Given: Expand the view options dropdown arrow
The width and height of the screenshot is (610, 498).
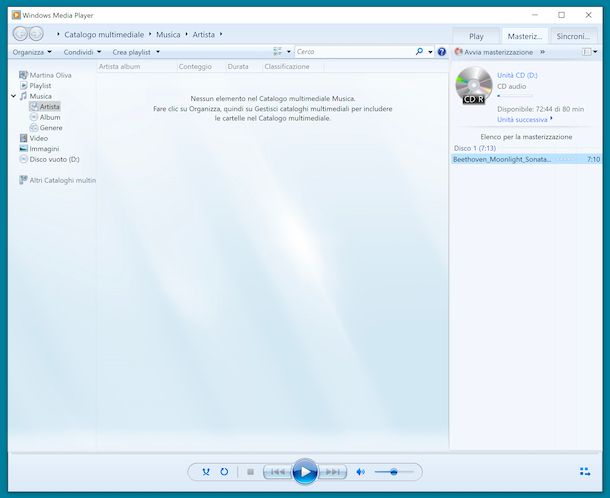Looking at the screenshot, I should point(289,52).
